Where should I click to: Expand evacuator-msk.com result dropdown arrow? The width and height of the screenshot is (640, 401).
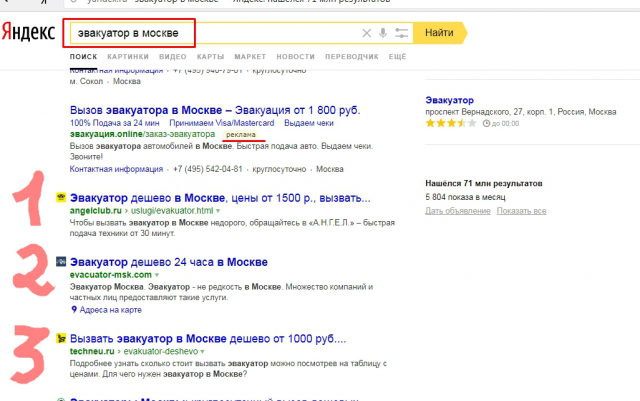157,275
